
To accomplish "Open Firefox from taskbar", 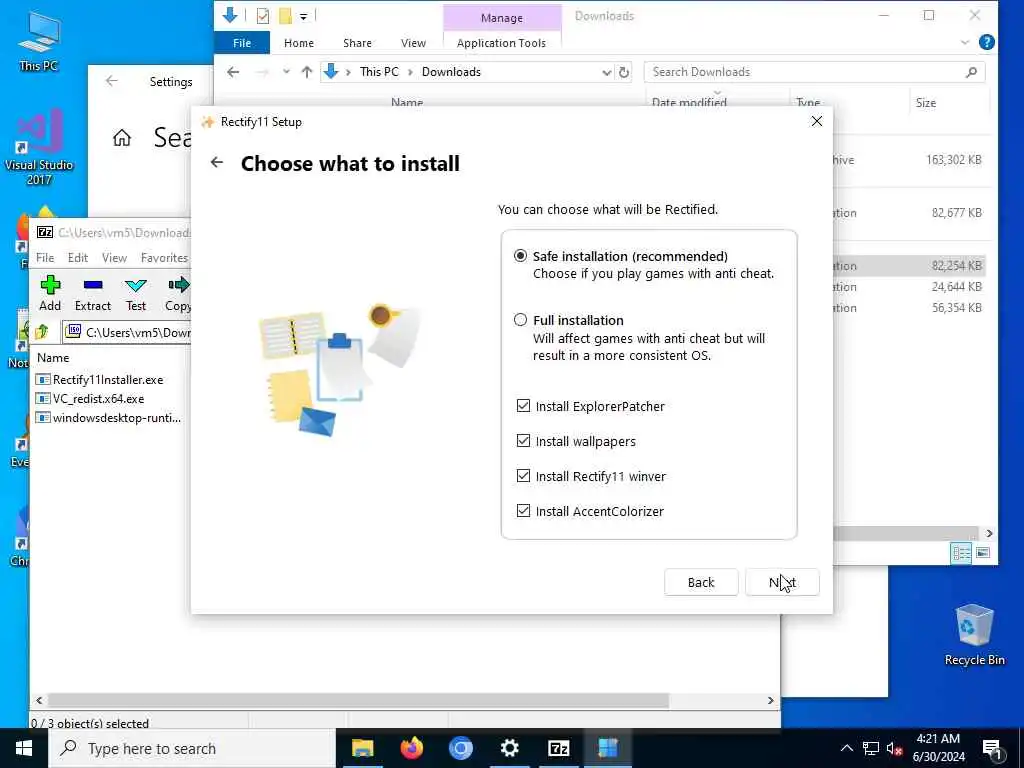I will [x=411, y=748].
